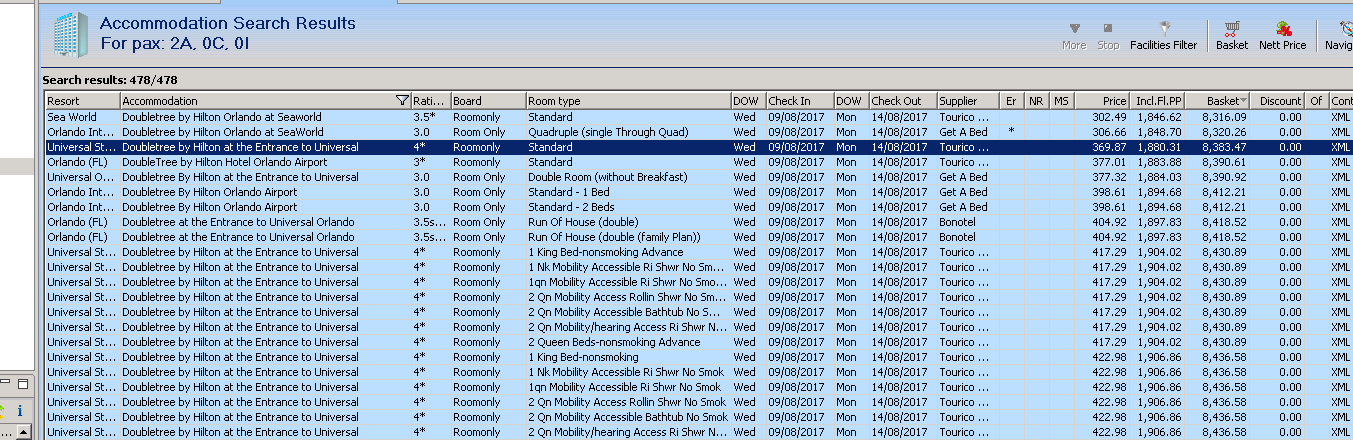Viewport: 1353px width, 440px height.
Task: Select the Standard - 1 Bed row
Action: click(x=699, y=192)
